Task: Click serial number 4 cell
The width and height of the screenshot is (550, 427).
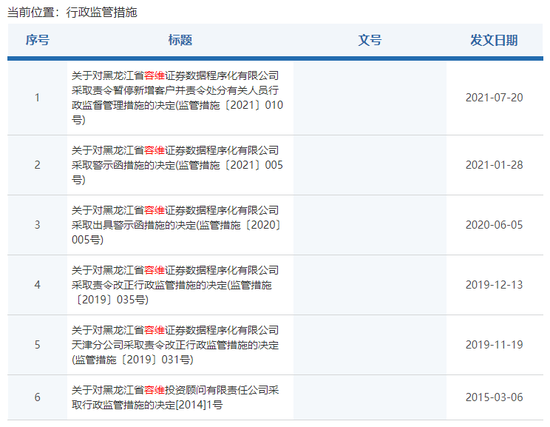Action: 37,285
